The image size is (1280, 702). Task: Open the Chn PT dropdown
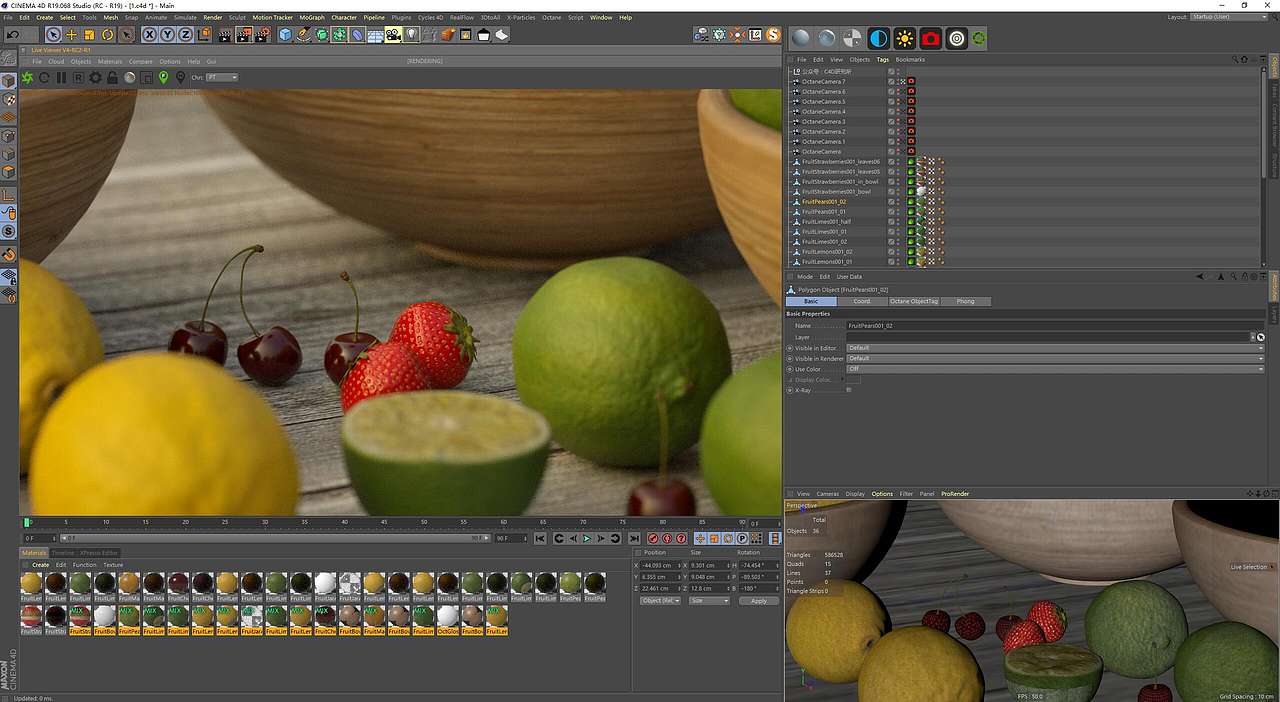point(222,77)
